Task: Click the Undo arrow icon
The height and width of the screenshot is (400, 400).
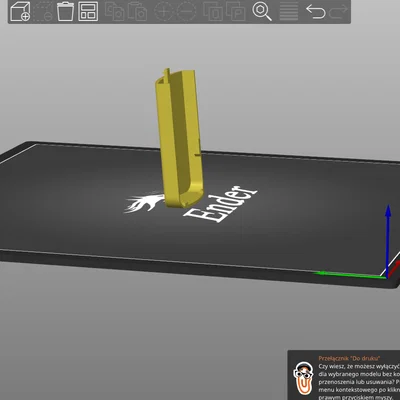Action: pos(316,11)
